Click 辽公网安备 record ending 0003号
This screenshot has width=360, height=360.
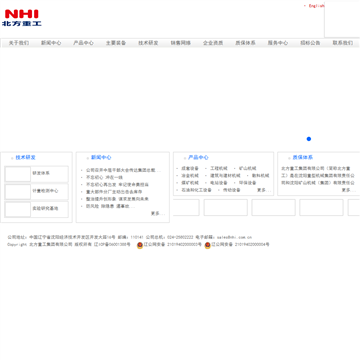pyautogui.click(x=173, y=245)
